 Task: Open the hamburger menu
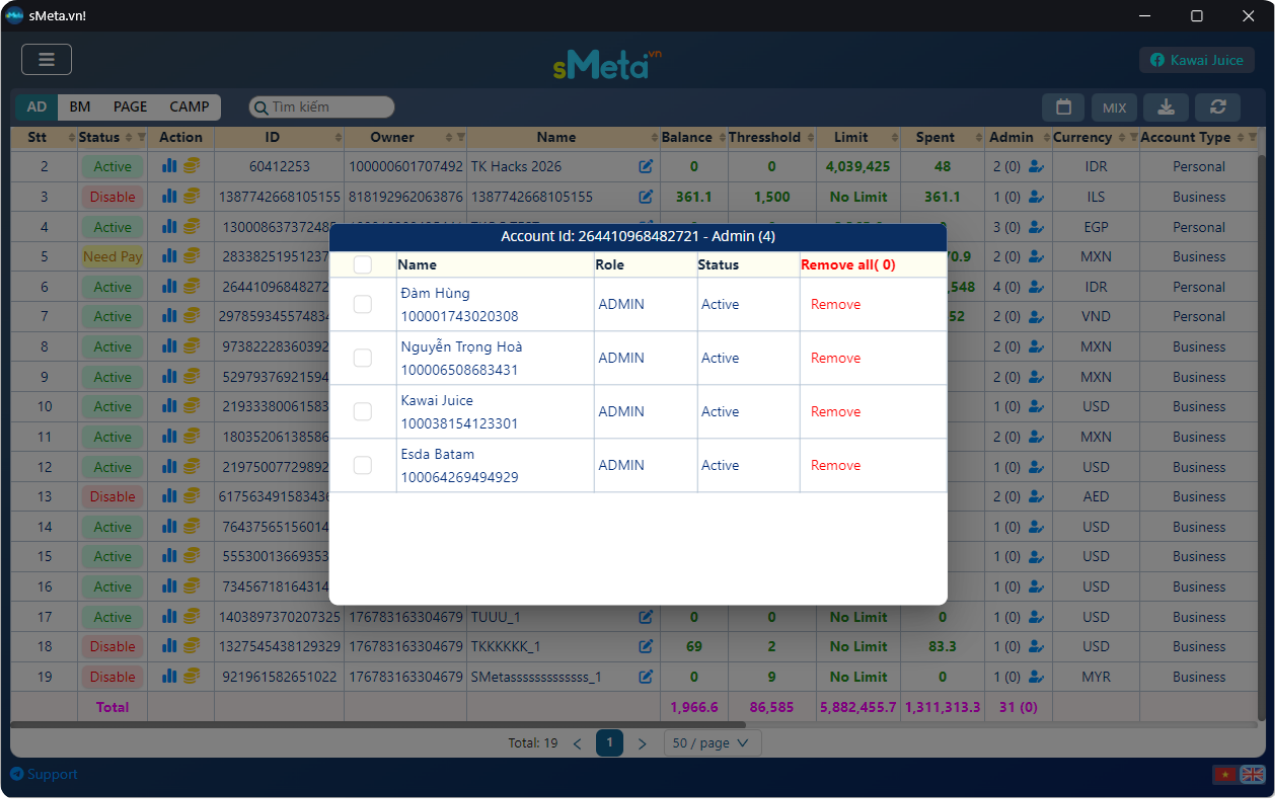[46, 60]
